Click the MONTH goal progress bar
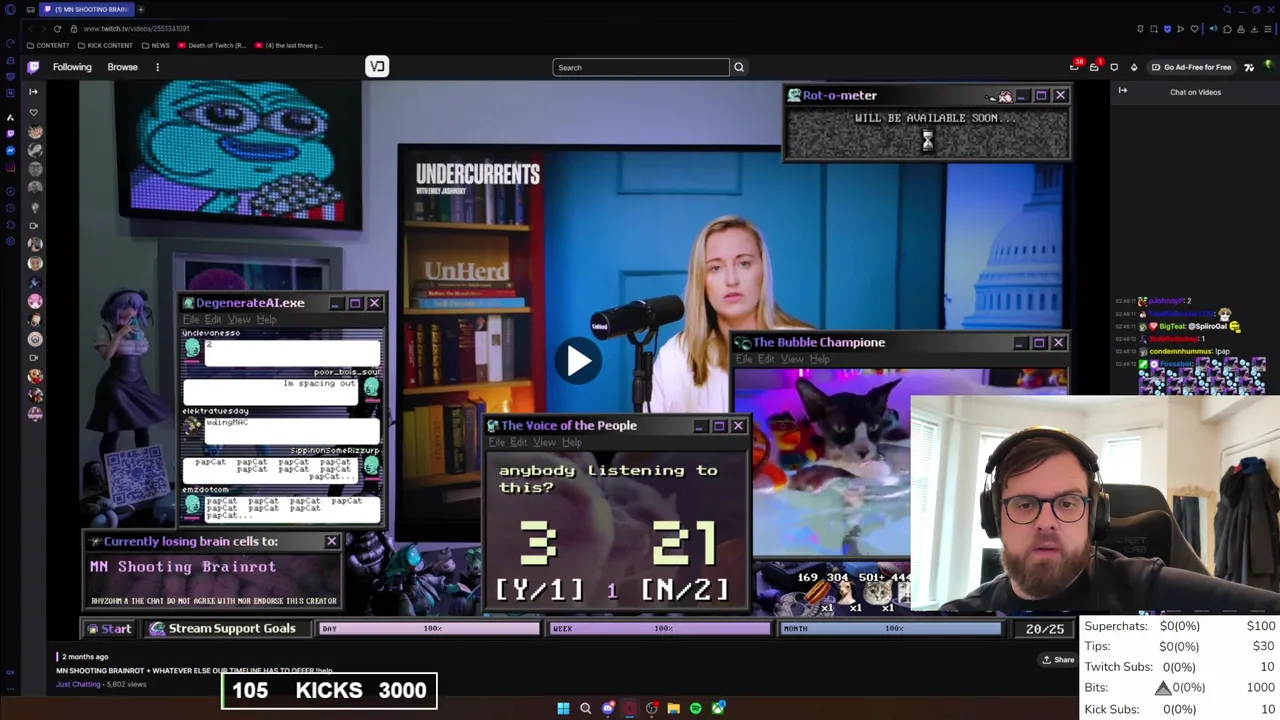1280x720 pixels. tap(891, 628)
